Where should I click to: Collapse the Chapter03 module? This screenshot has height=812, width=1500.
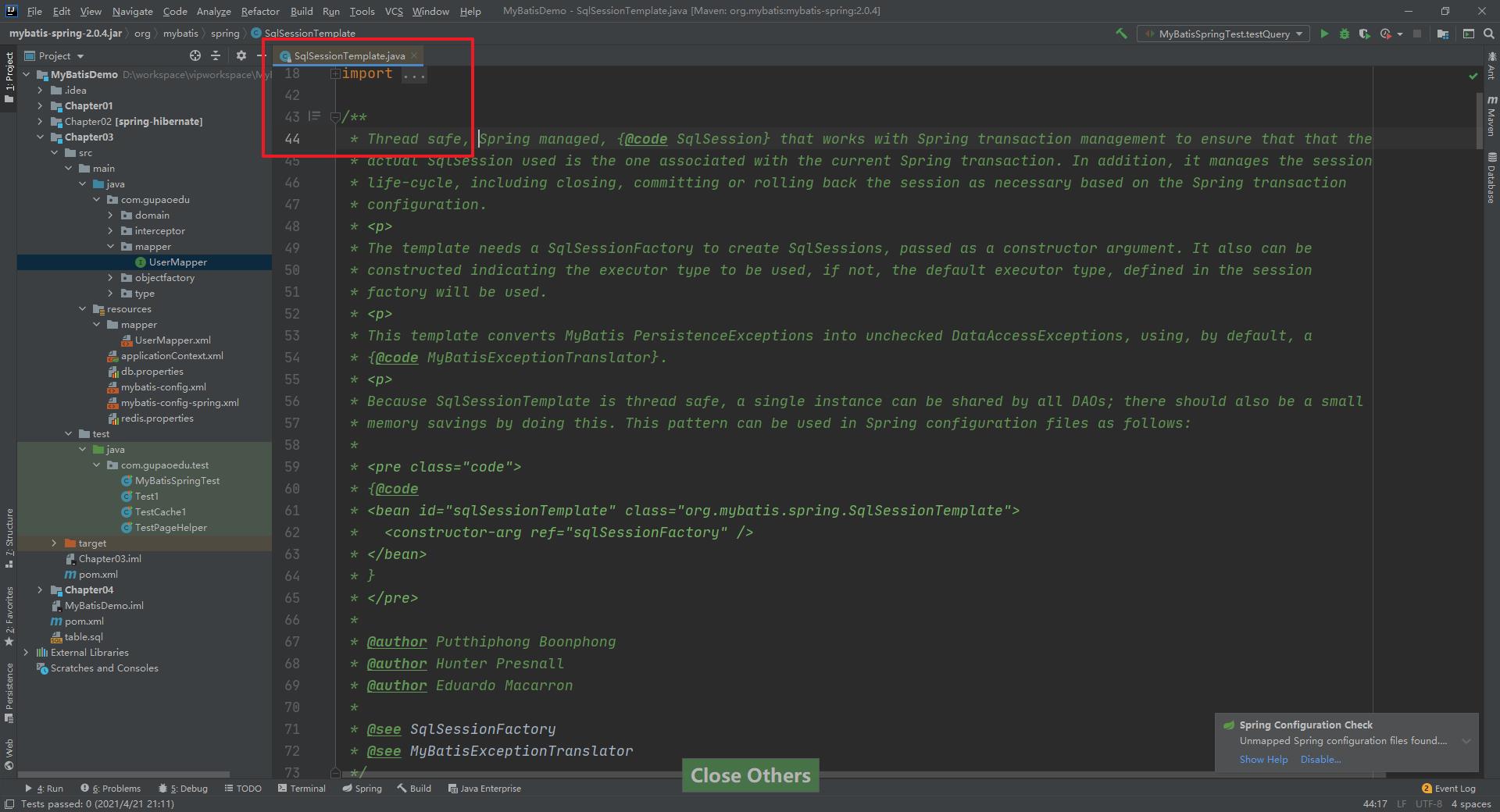point(40,137)
